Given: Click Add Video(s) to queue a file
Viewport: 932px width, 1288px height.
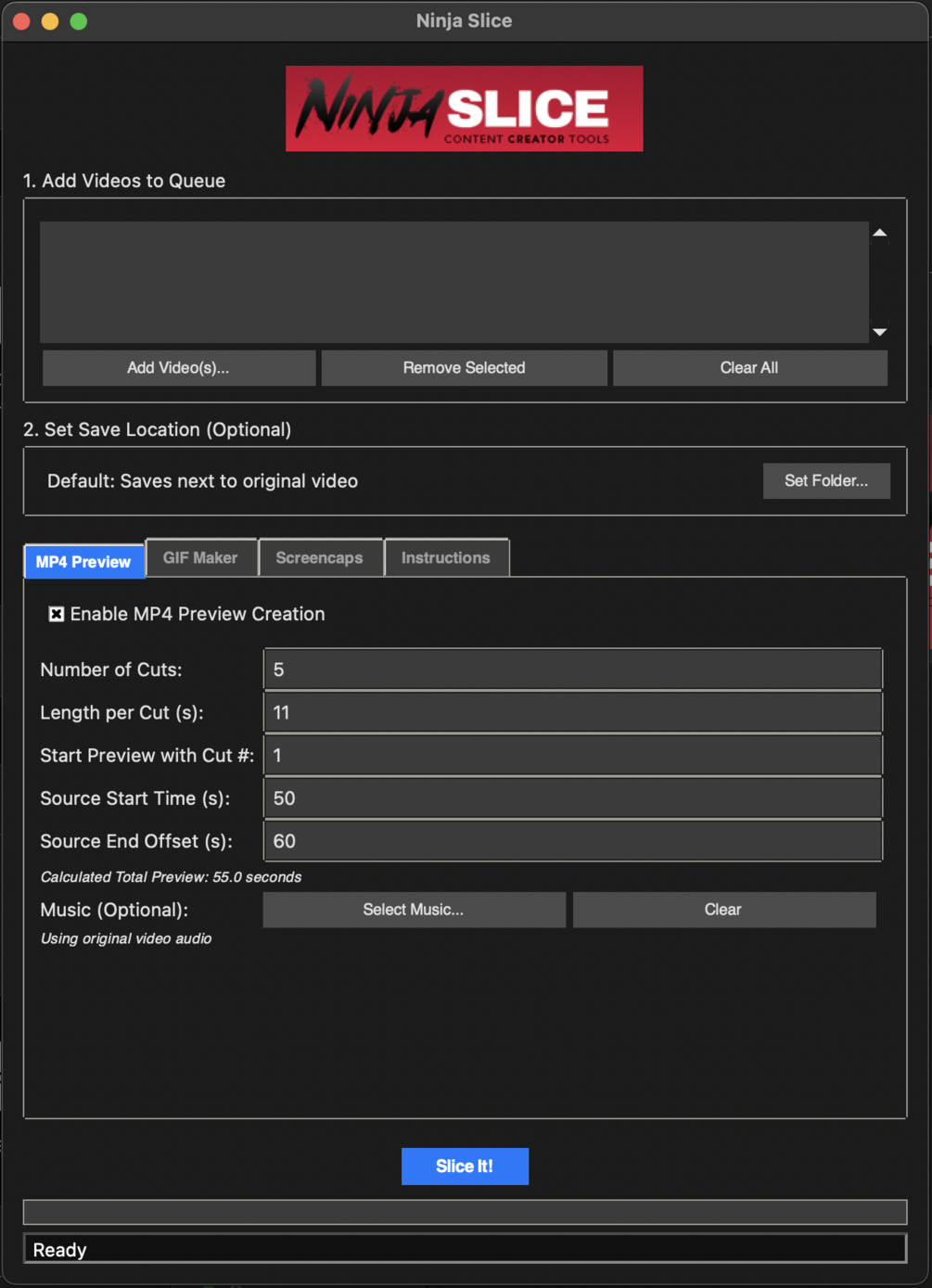Looking at the screenshot, I should (178, 367).
